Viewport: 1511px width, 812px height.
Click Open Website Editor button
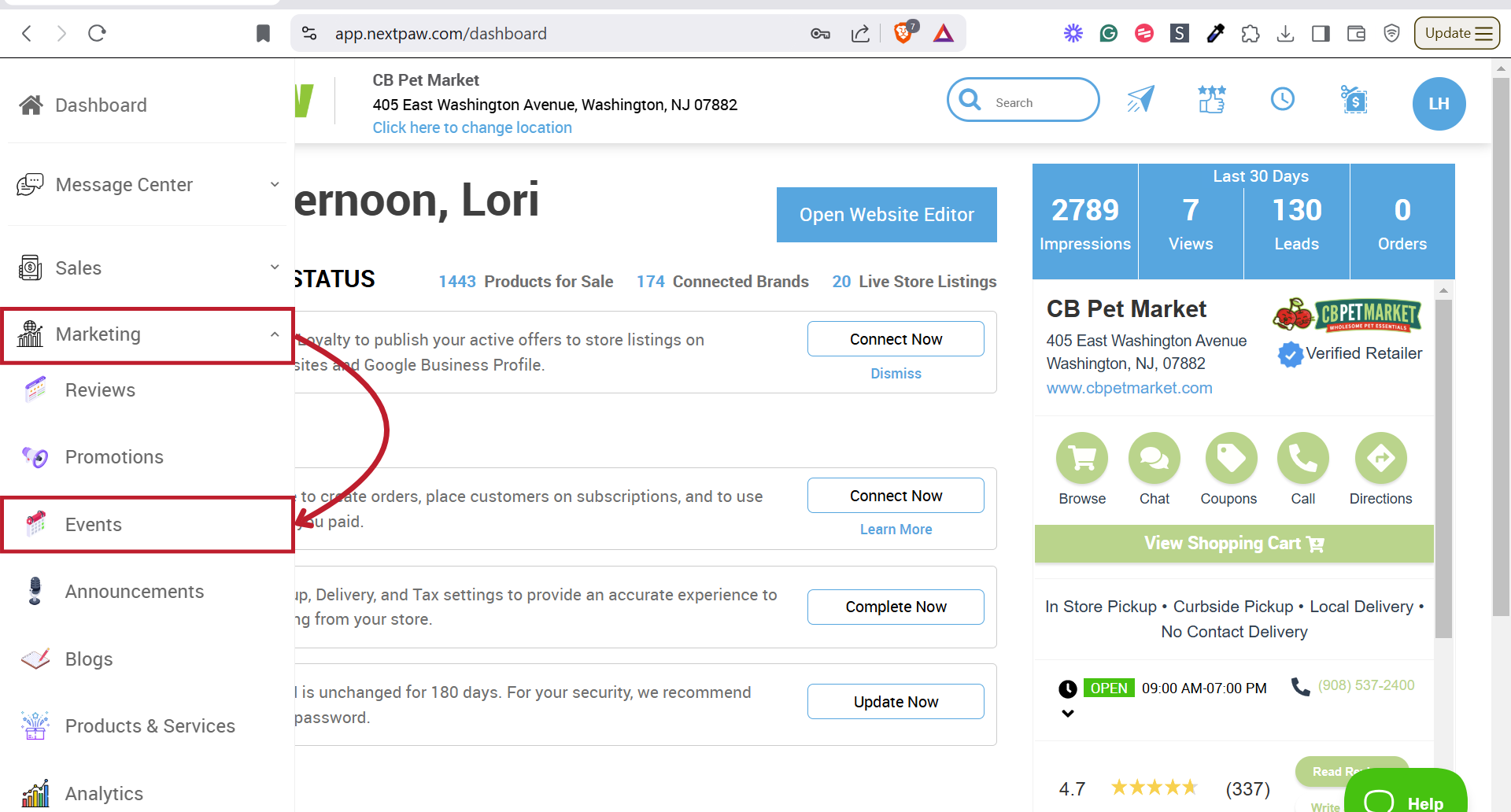[887, 215]
